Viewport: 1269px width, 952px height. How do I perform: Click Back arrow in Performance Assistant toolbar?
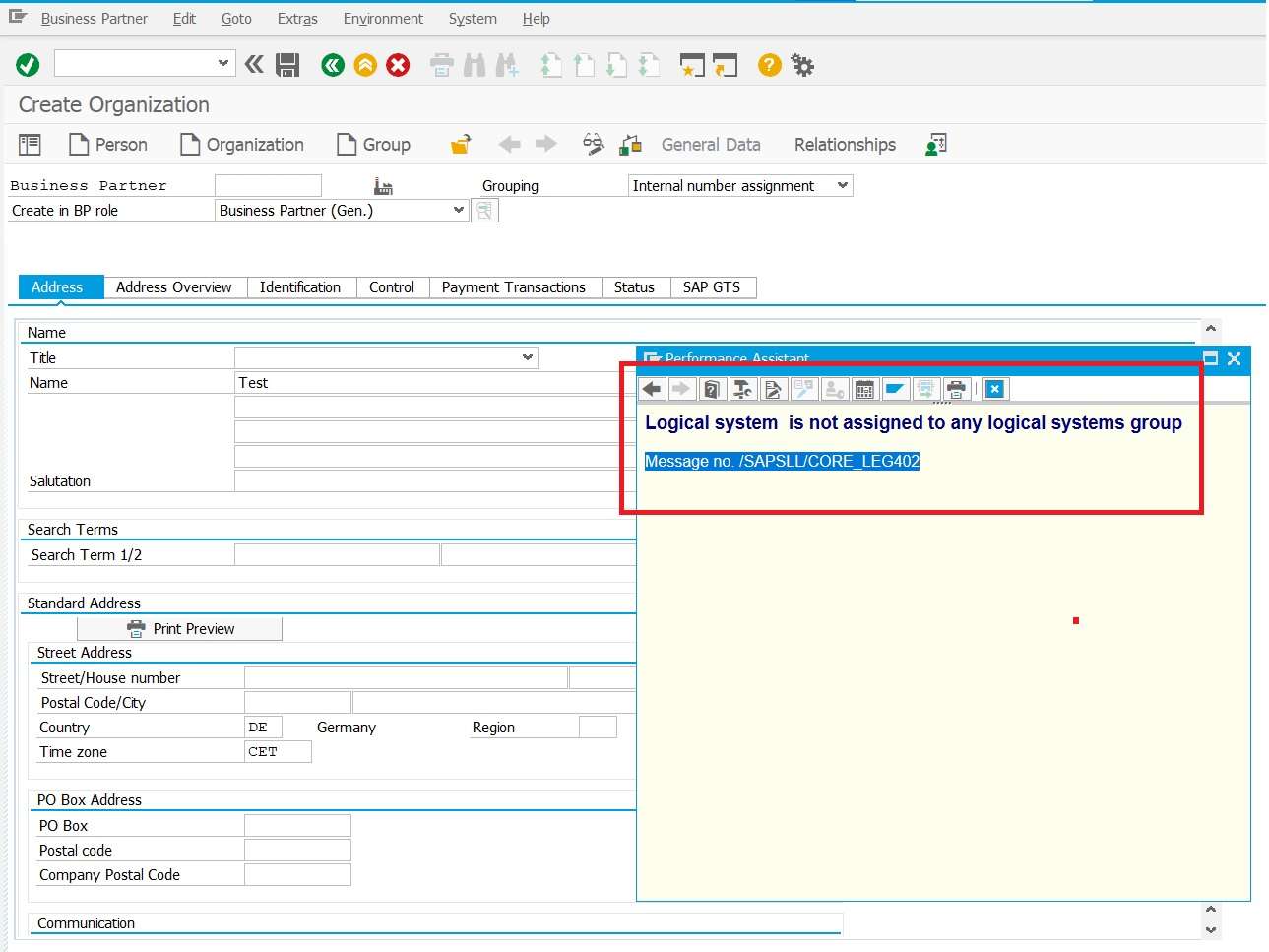click(652, 389)
